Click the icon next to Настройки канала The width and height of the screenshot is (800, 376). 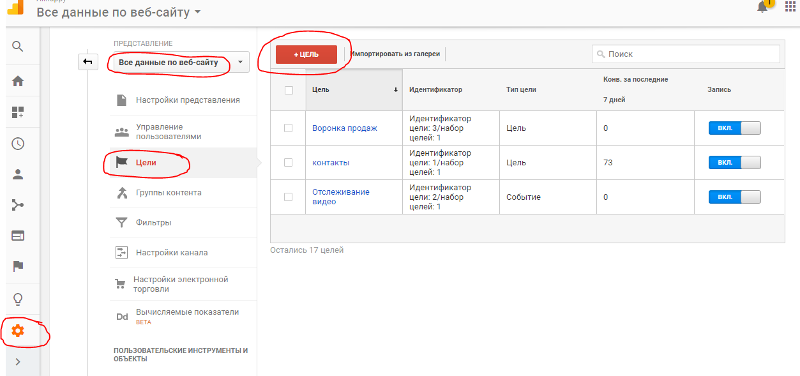(121, 253)
